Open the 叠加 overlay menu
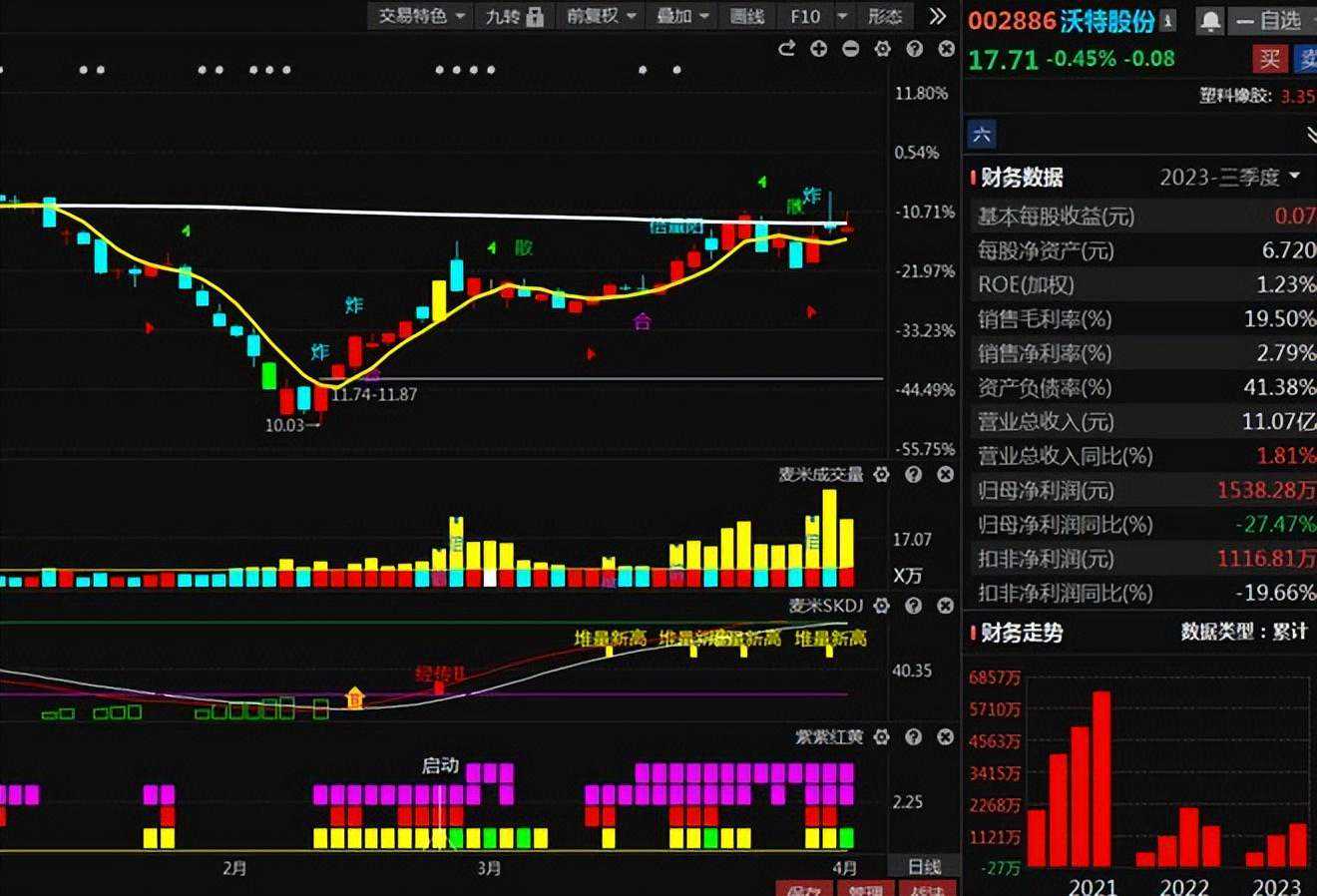Image resolution: width=1317 pixels, height=896 pixels. click(x=682, y=16)
